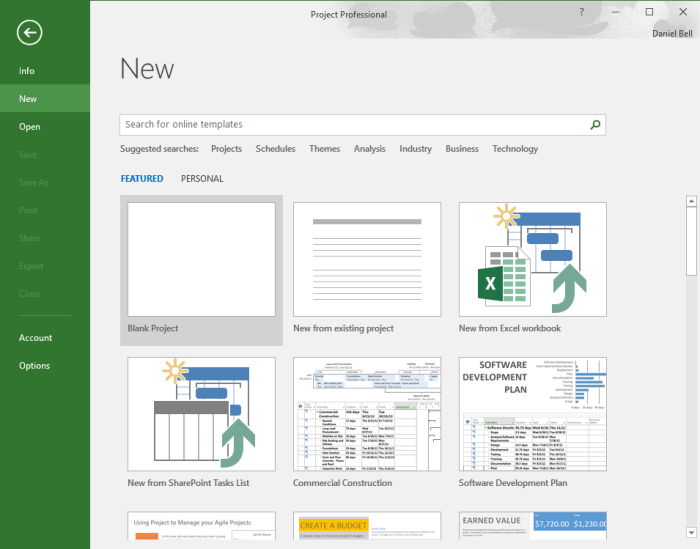
Task: Open Account settings in sidebar
Action: pos(45,337)
